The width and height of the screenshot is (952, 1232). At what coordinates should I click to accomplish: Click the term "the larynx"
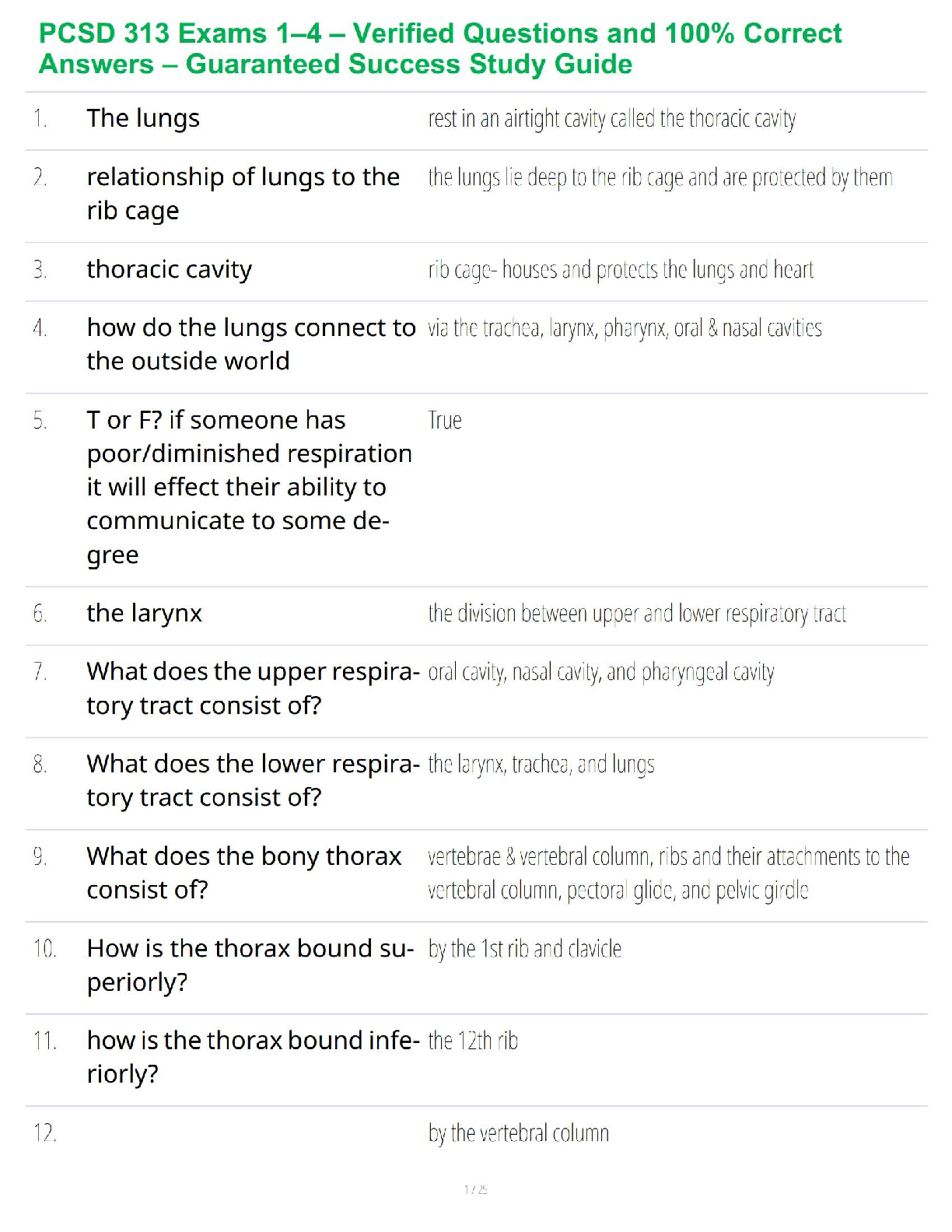click(x=144, y=613)
